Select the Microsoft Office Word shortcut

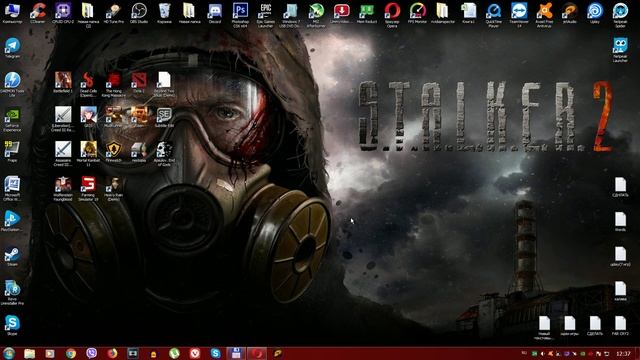click(12, 189)
